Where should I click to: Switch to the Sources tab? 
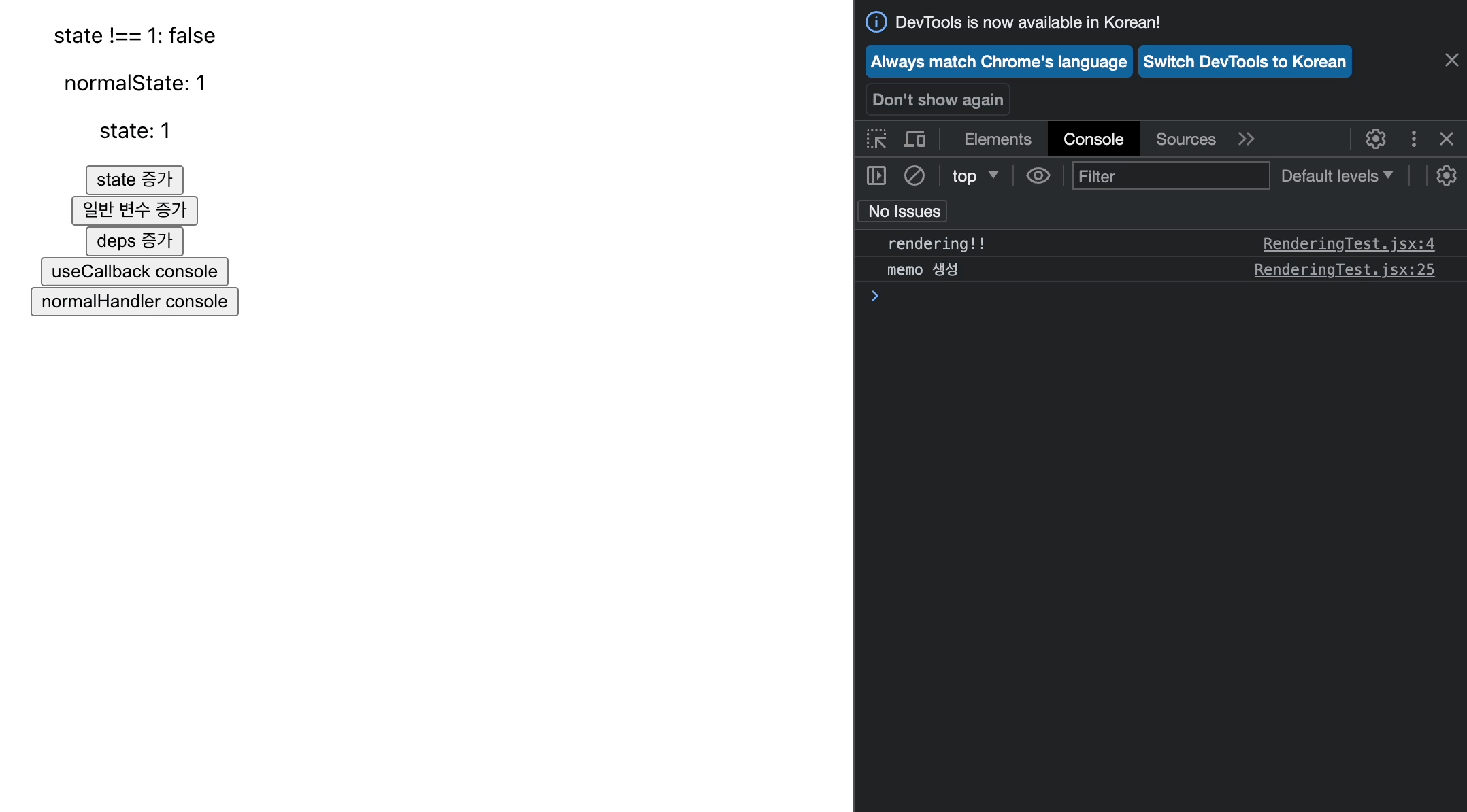(x=1185, y=139)
